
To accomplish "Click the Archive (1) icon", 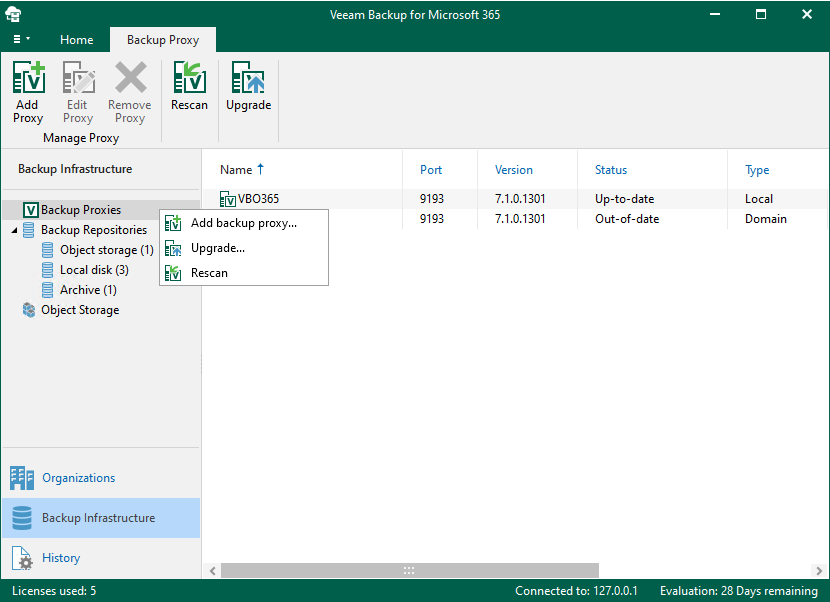I will [47, 290].
